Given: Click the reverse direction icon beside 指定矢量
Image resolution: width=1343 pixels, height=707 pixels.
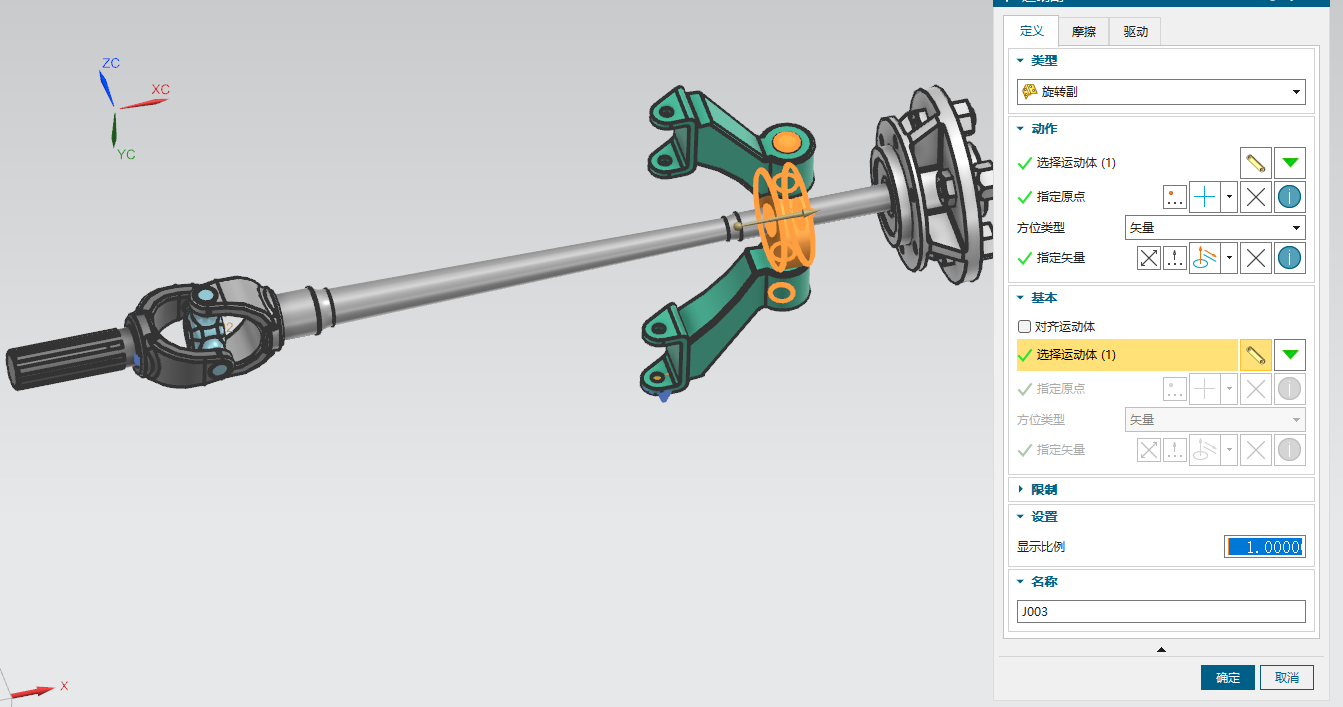Looking at the screenshot, I should pyautogui.click(x=1149, y=258).
